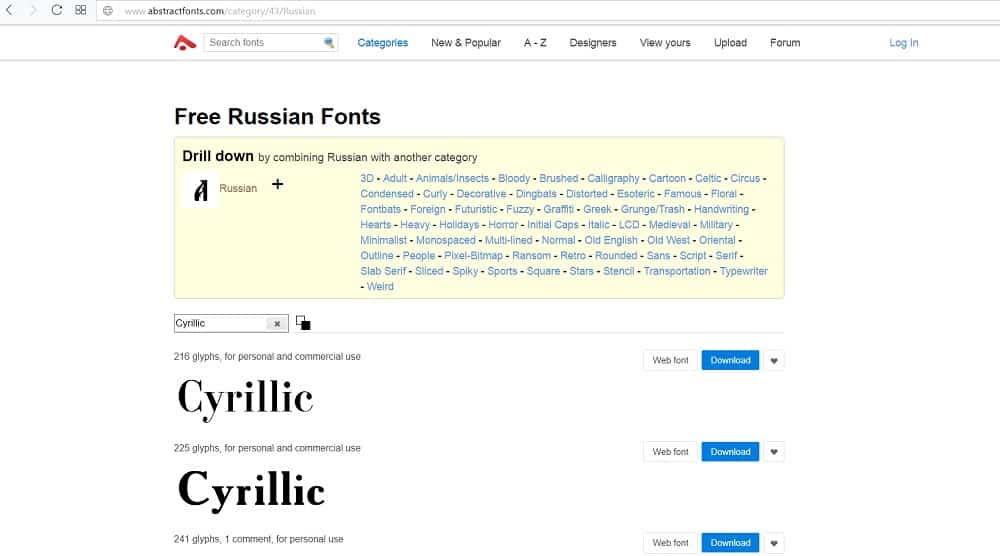The height and width of the screenshot is (556, 1000).
Task: Open the browser speed dial grid icon
Action: coord(80,10)
